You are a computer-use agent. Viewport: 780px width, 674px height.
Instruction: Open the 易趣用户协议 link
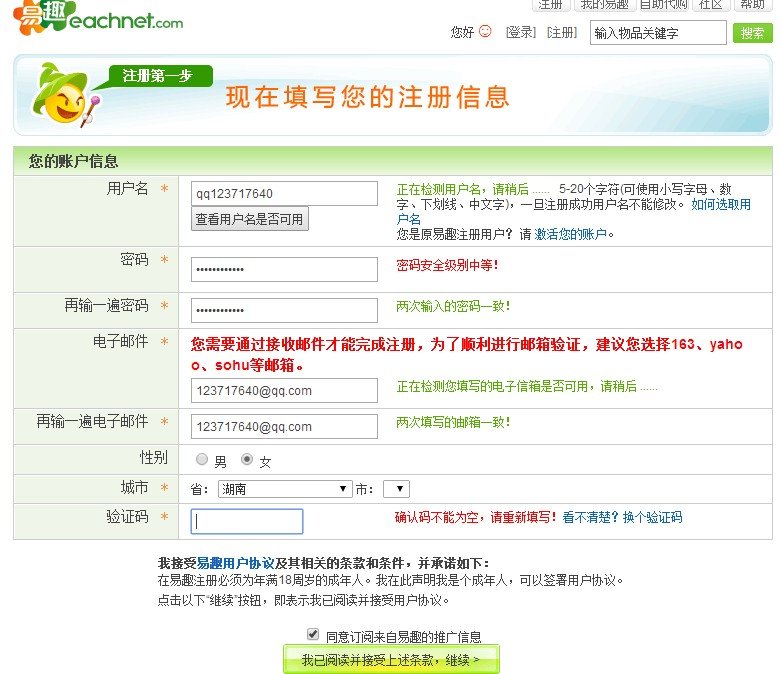(x=235, y=563)
